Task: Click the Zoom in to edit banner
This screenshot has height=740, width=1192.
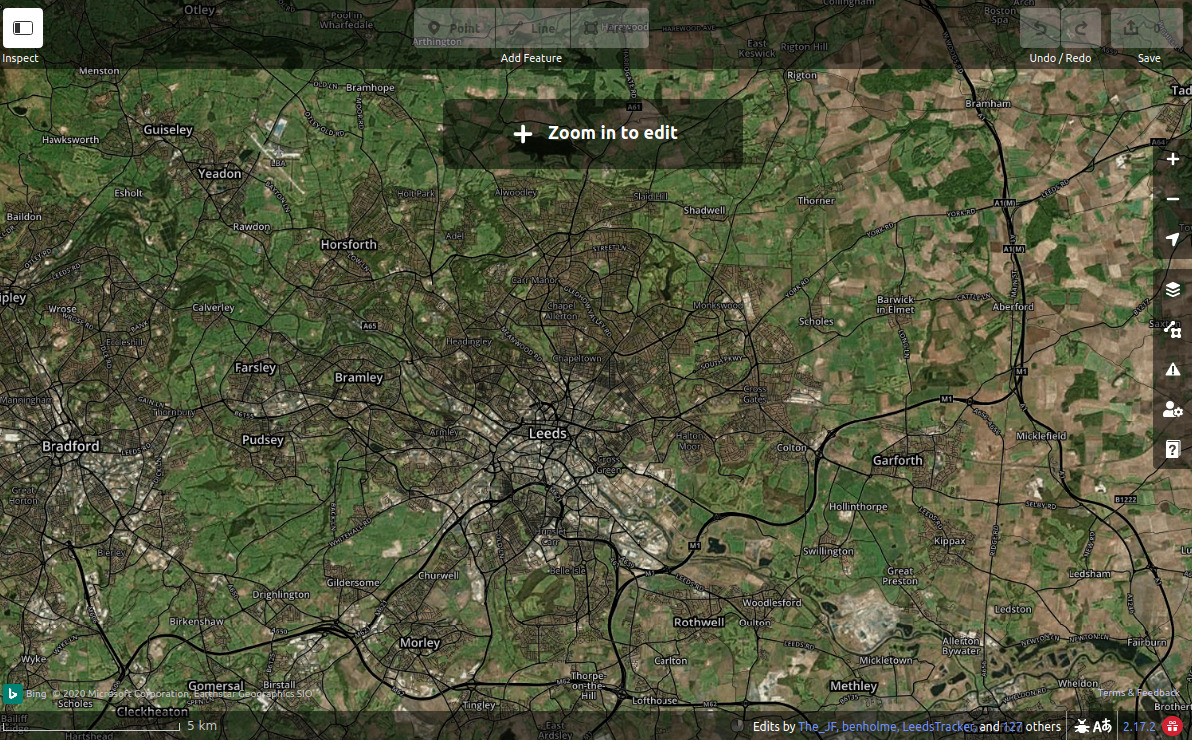Action: coord(593,133)
